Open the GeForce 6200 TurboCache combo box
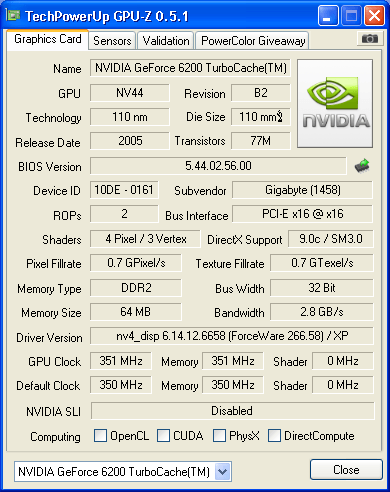Screen dimensions: 390x492 pyautogui.click(x=123, y=471)
